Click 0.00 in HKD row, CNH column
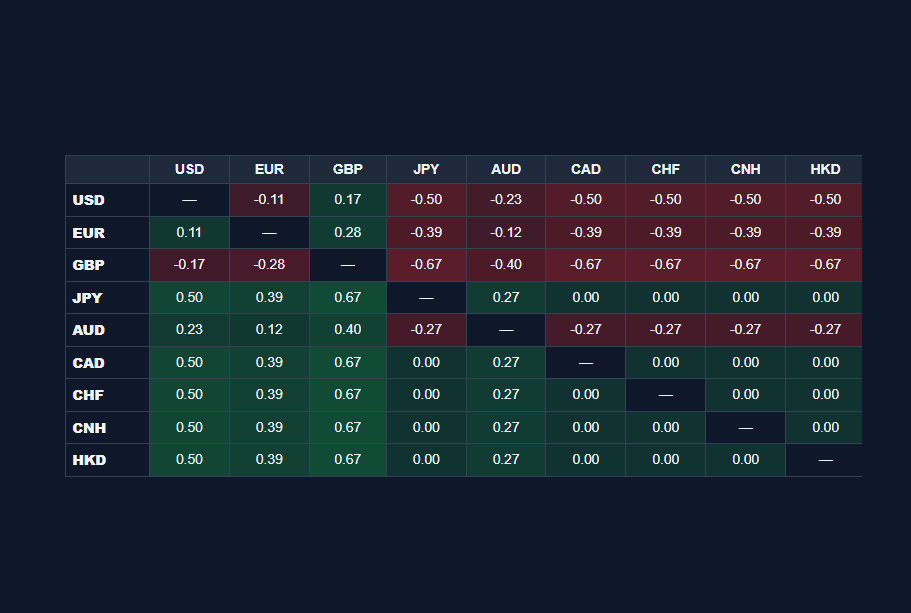The image size is (911, 613). click(745, 460)
